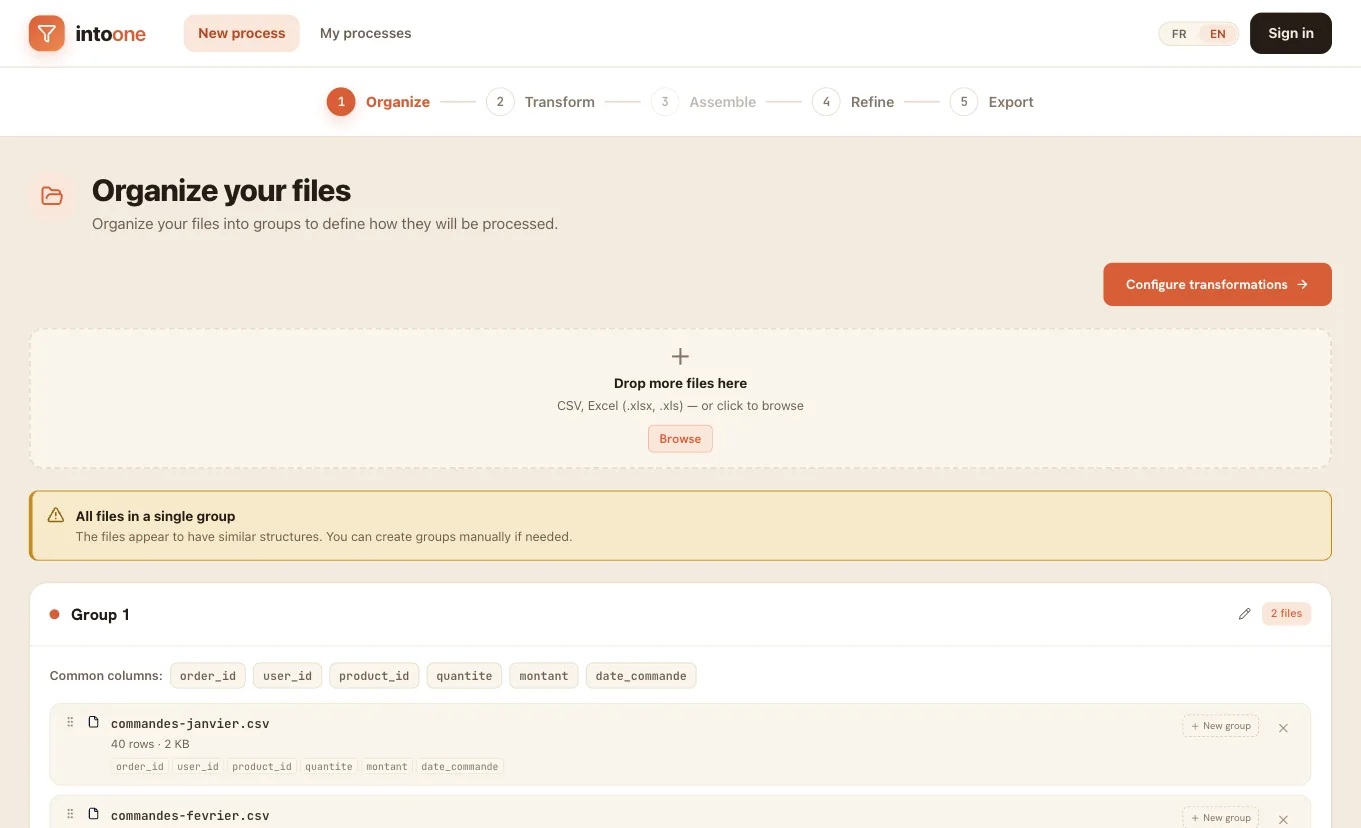Click the Sign in button
Image resolution: width=1361 pixels, height=828 pixels.
pos(1290,33)
